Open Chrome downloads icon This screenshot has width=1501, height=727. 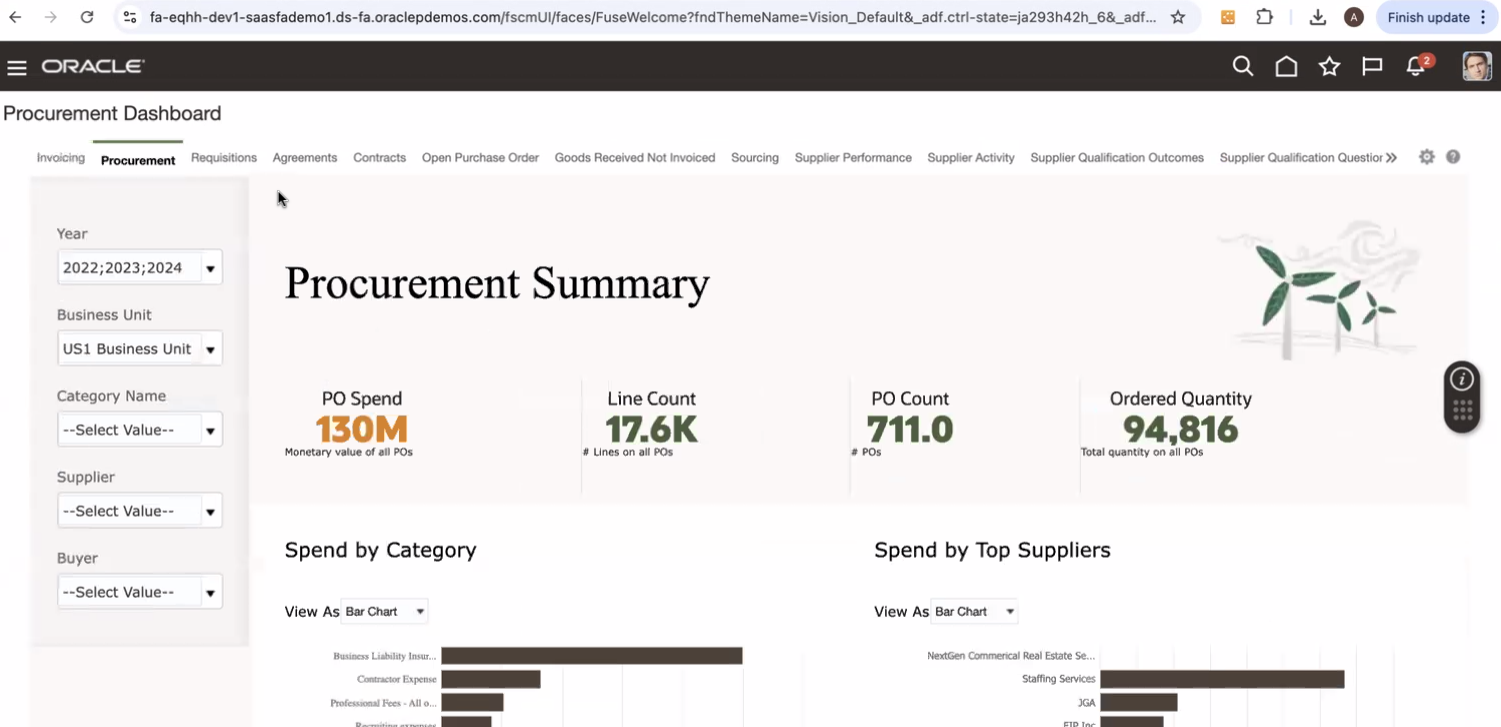[1318, 17]
